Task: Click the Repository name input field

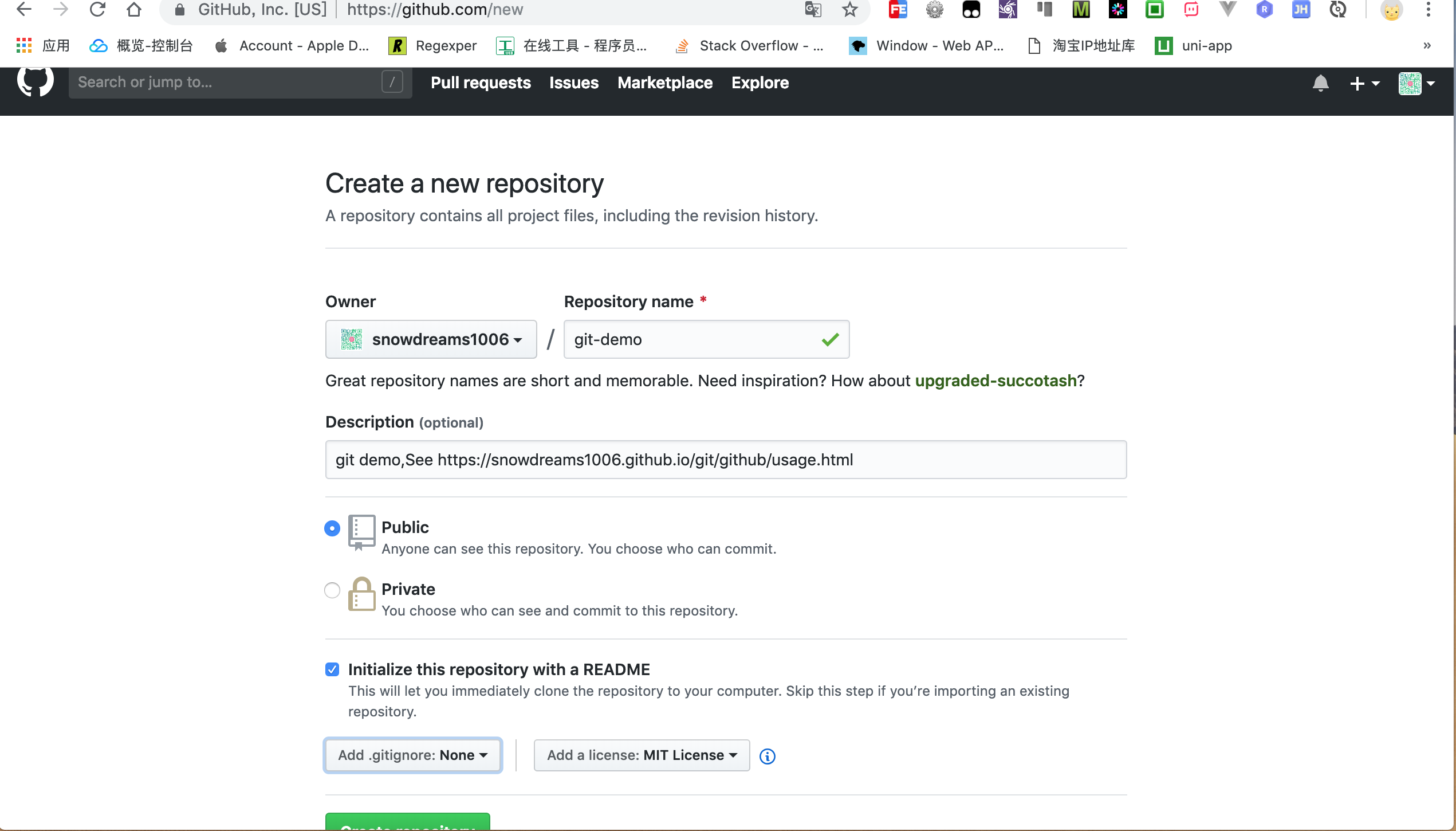Action: click(x=706, y=339)
